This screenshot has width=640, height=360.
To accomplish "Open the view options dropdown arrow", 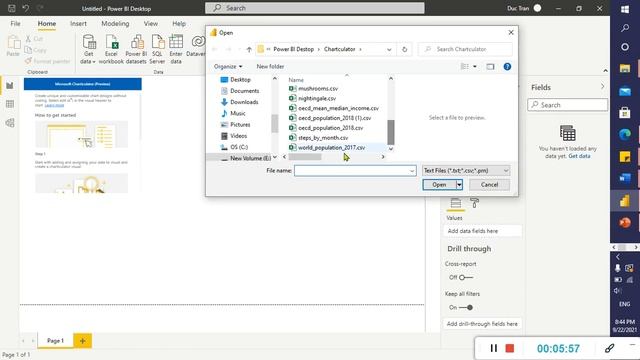I will tap(475, 67).
